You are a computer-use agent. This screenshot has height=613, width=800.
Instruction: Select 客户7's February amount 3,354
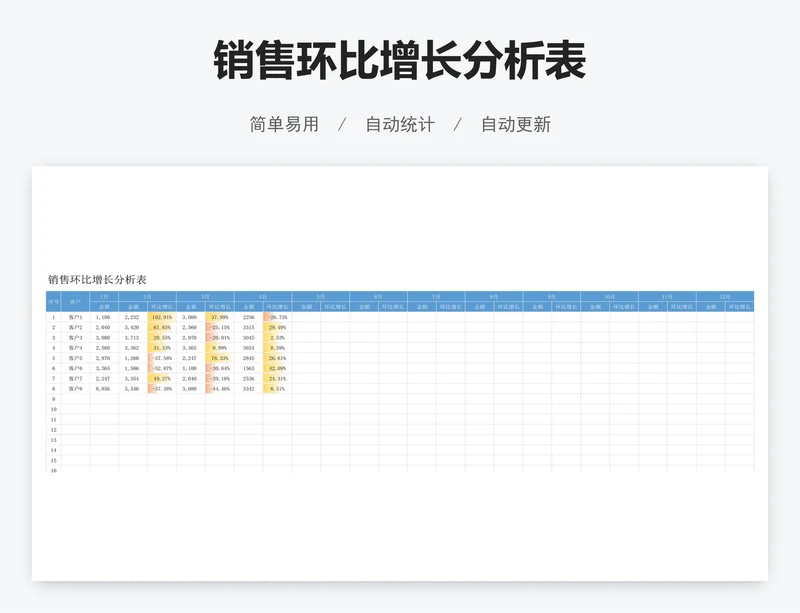click(133, 378)
